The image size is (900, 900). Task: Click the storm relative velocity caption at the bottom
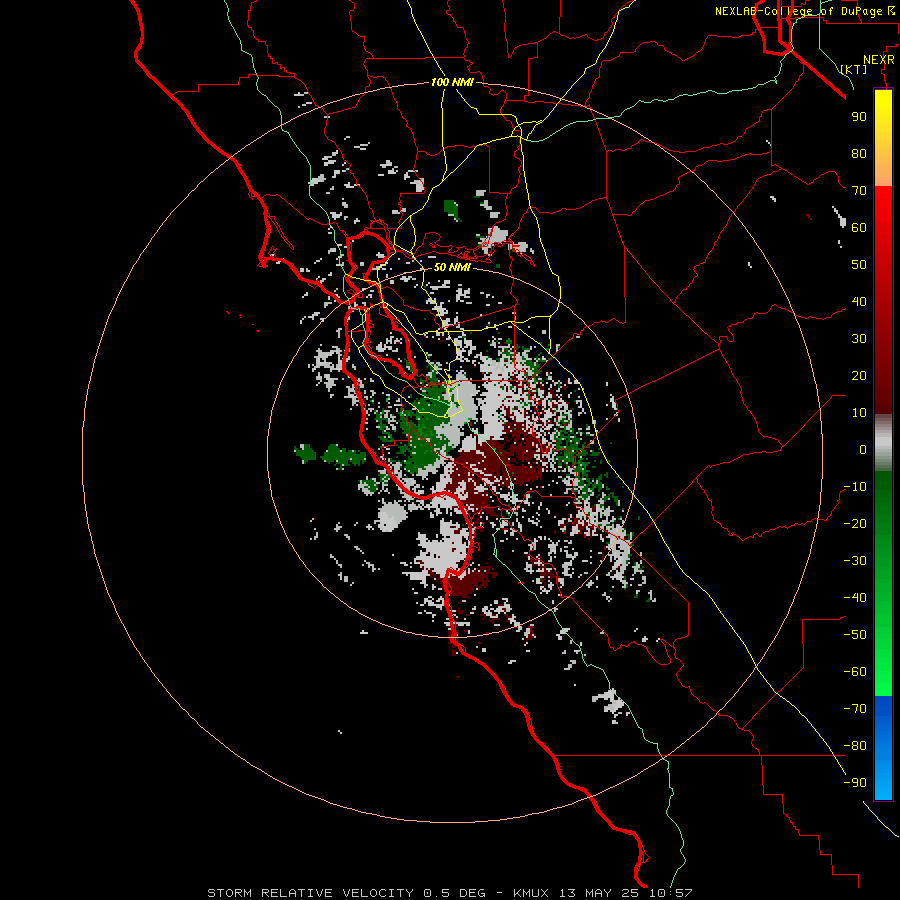(x=449, y=893)
